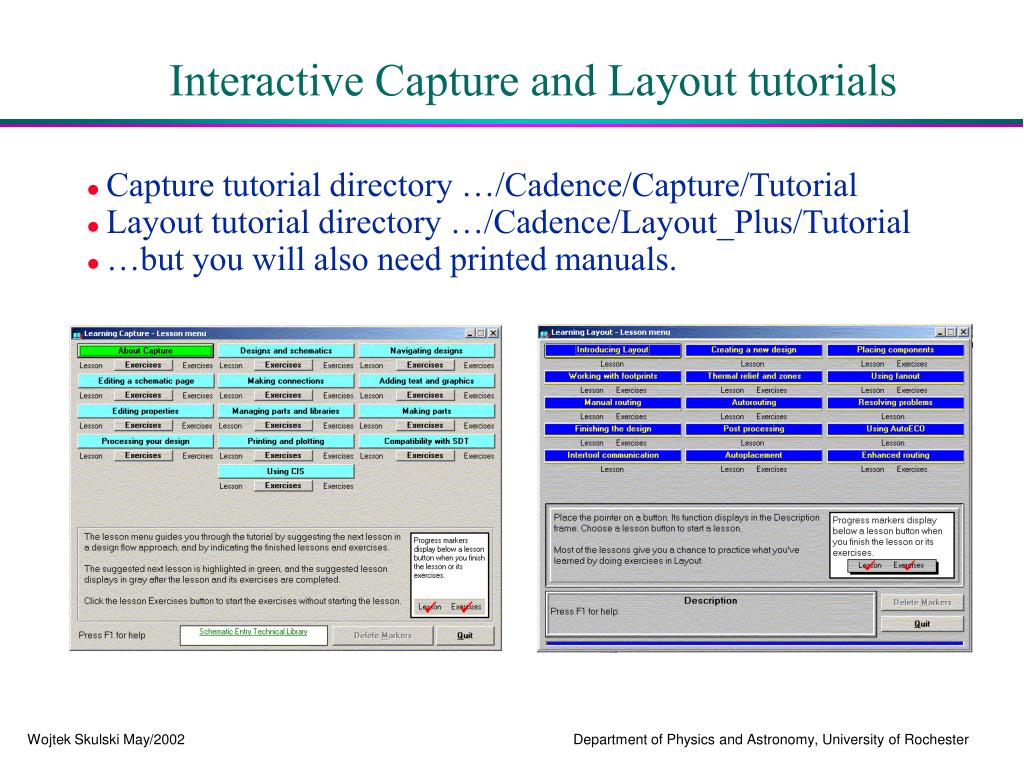Click Delete Markers in Layout window
1024x768 pixels.
[x=922, y=602]
